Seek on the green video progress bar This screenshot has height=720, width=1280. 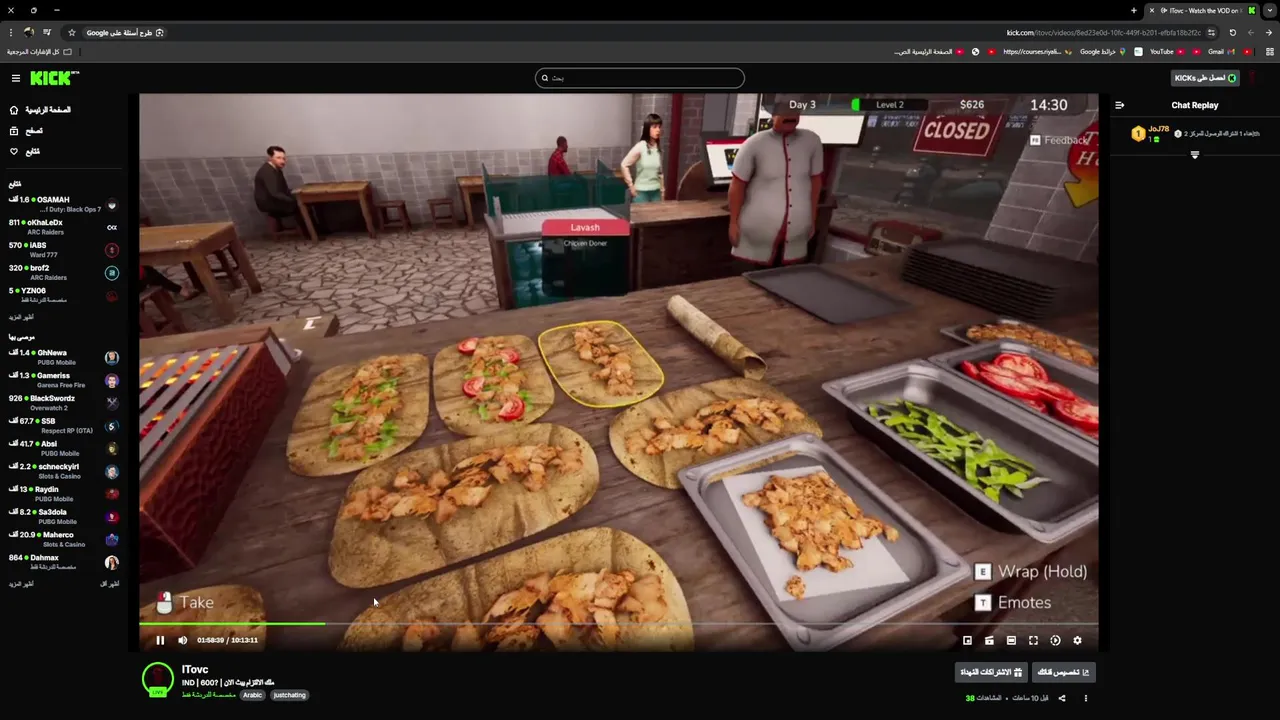232,624
